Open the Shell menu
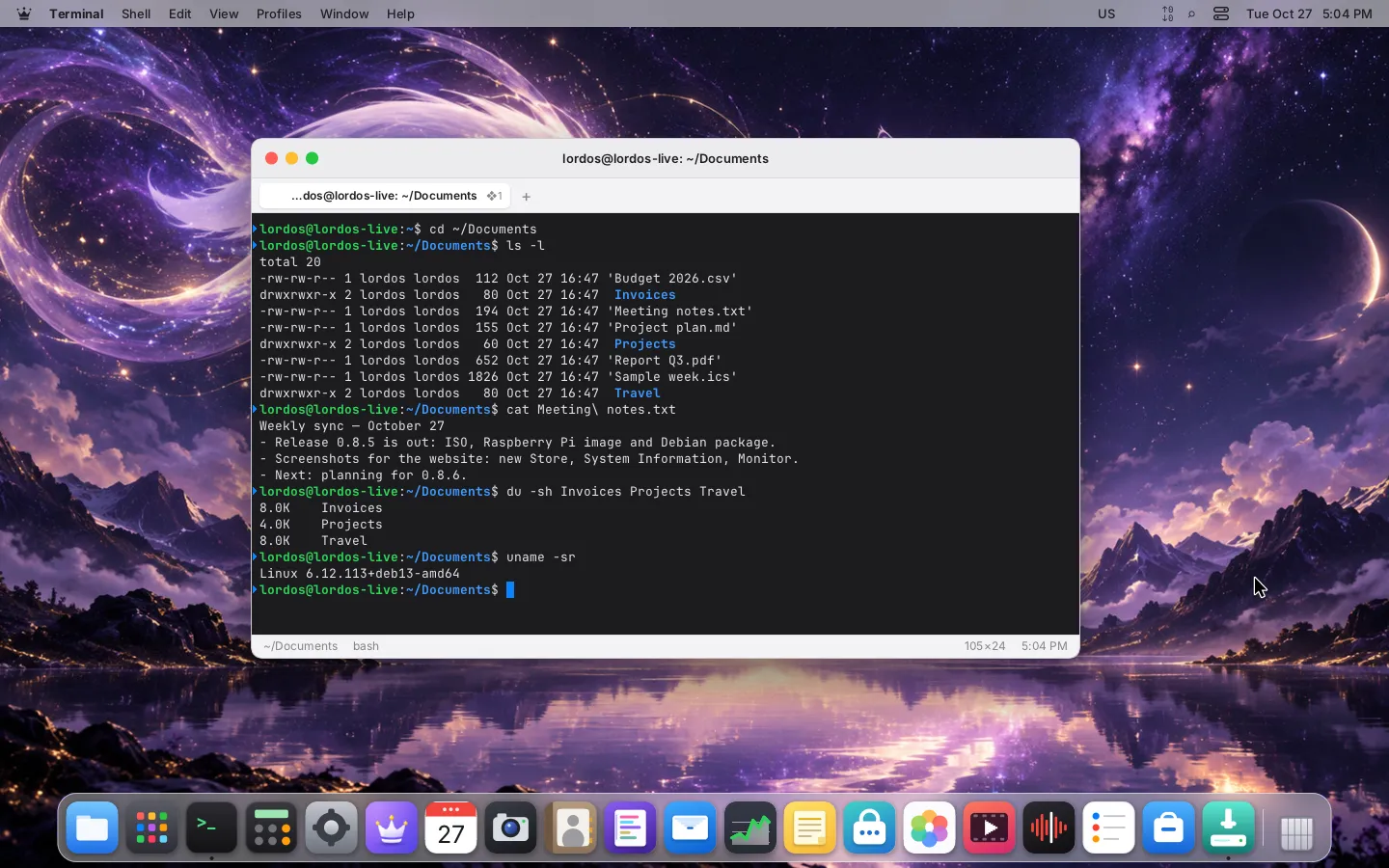The width and height of the screenshot is (1389, 868). pyautogui.click(x=136, y=14)
